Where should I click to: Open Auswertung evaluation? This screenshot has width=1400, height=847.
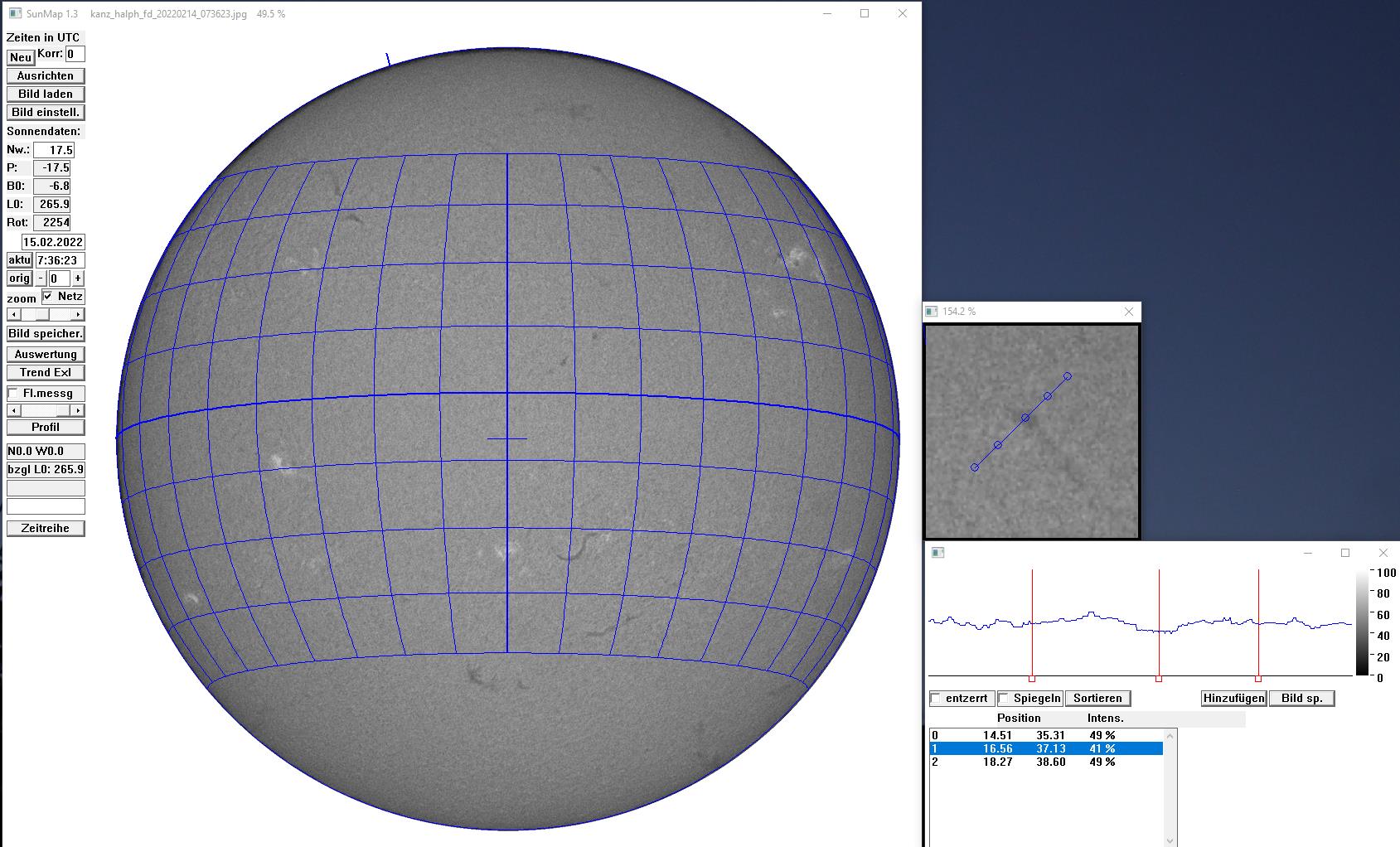coord(46,354)
